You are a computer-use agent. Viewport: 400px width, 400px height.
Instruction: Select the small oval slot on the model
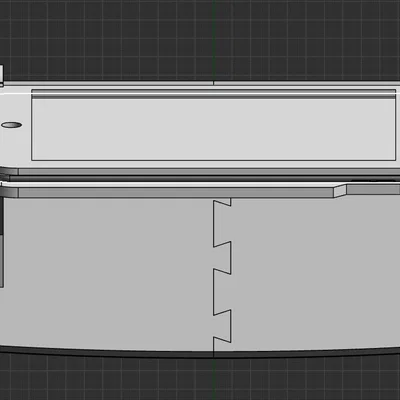tap(12, 125)
